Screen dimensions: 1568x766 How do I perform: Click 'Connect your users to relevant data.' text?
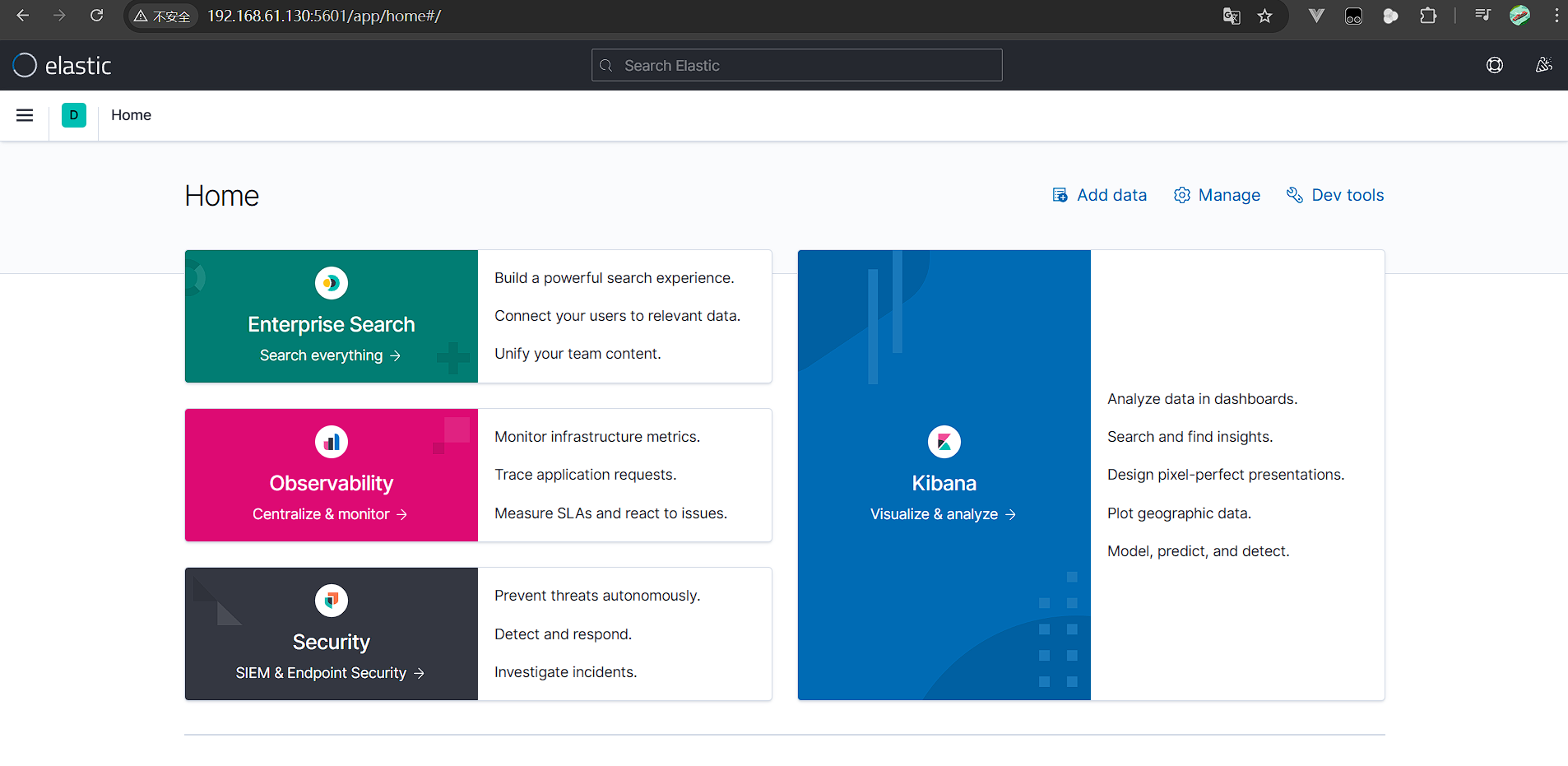tap(618, 316)
